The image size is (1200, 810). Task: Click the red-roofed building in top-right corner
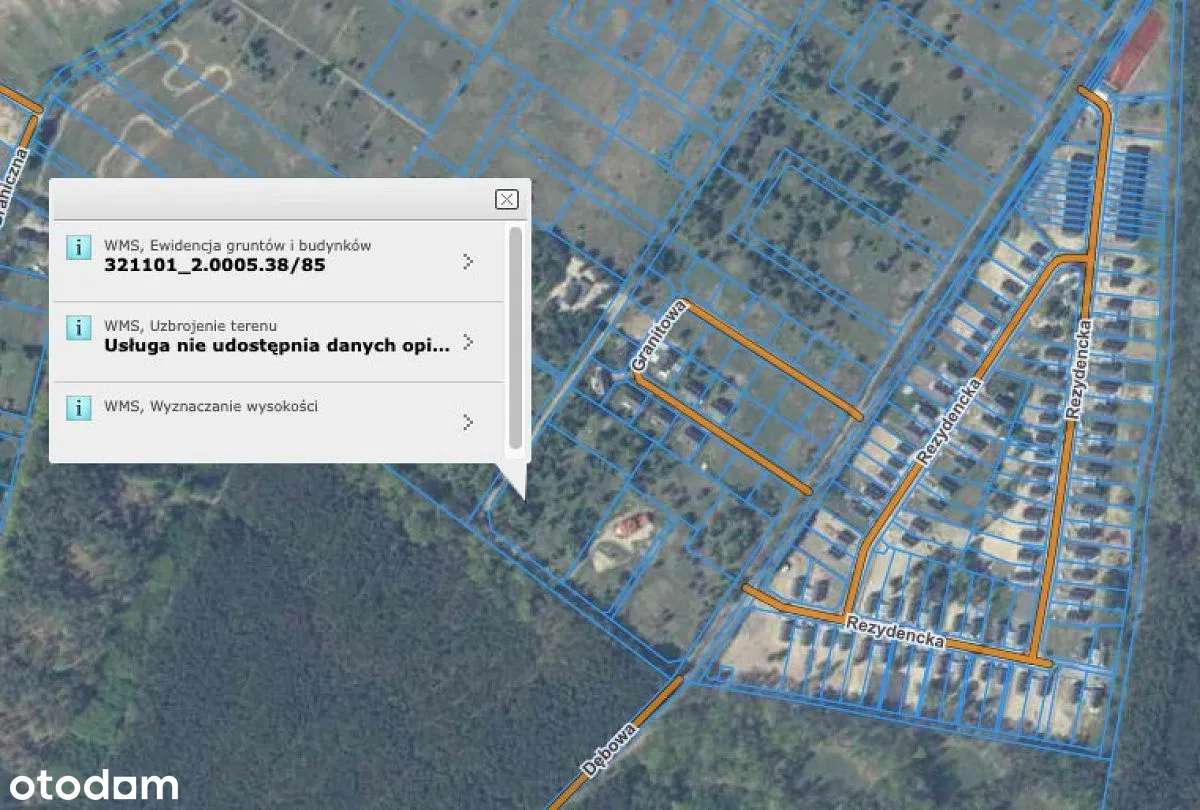[1135, 48]
